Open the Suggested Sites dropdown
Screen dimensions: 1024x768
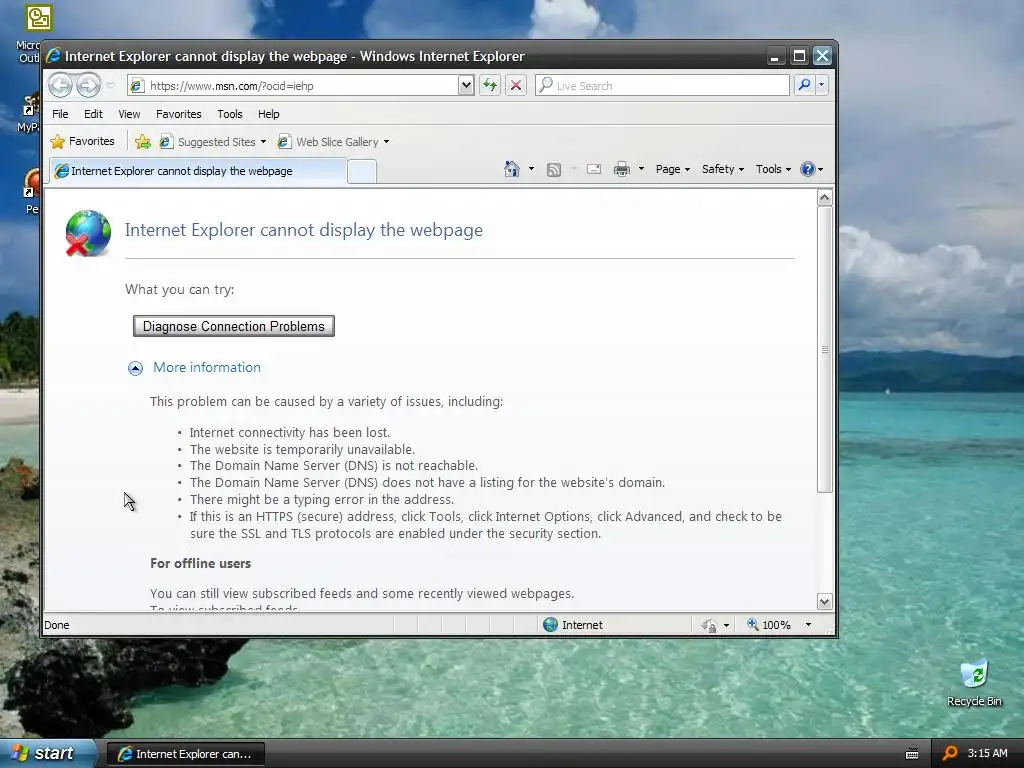coord(214,142)
